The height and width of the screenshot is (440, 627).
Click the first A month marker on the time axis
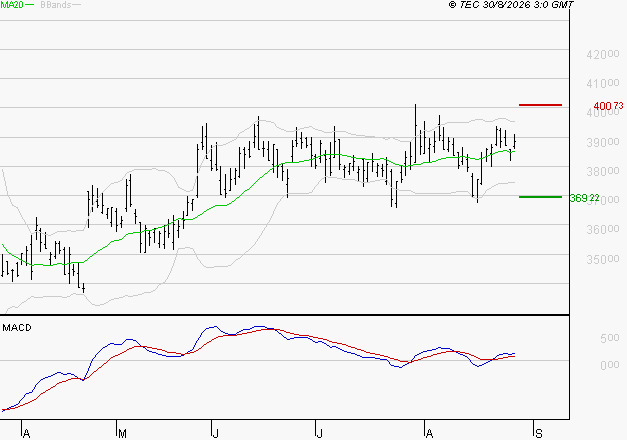click(26, 433)
